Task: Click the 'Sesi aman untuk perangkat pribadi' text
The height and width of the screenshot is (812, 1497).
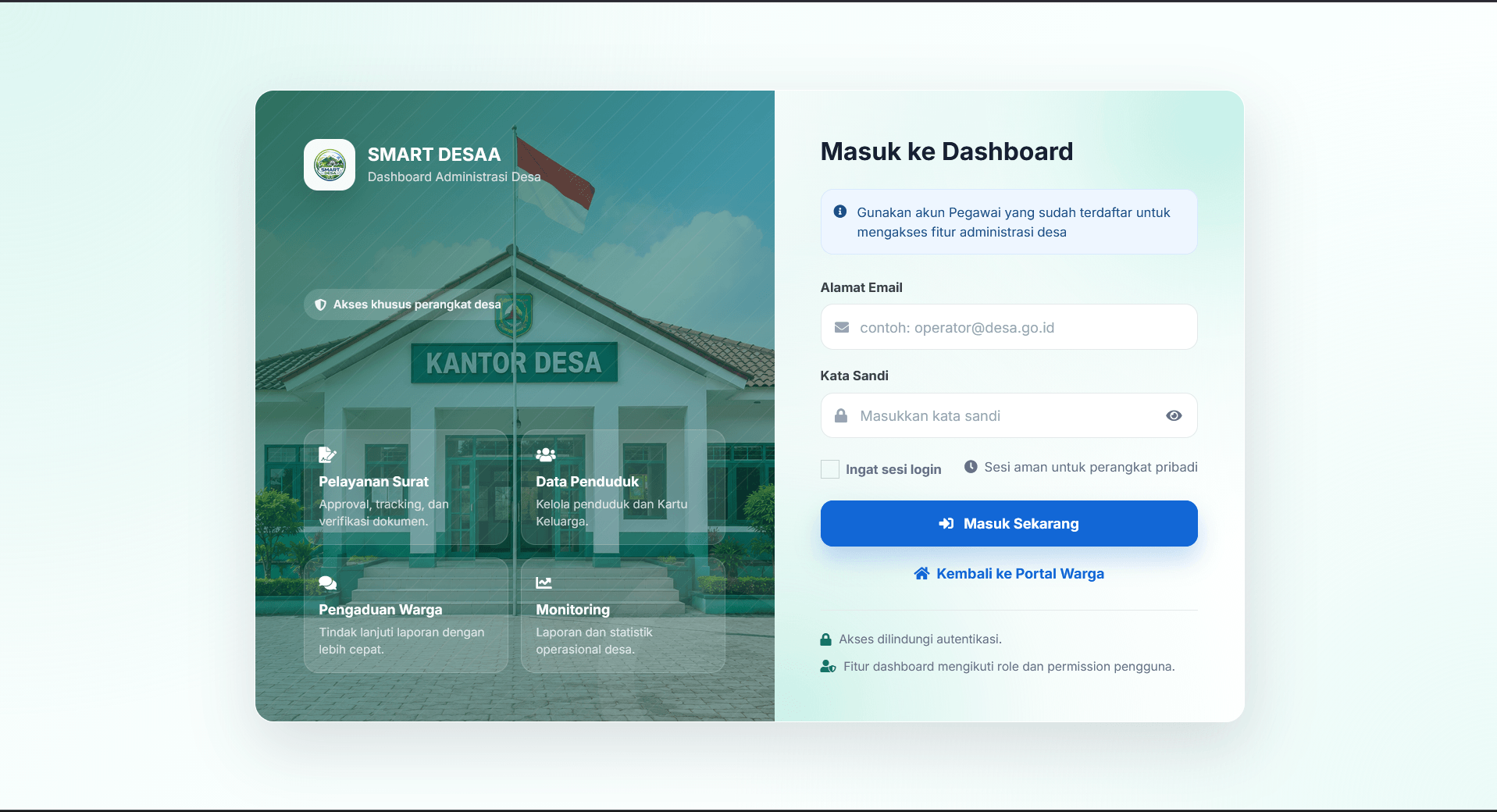Action: point(1091,467)
